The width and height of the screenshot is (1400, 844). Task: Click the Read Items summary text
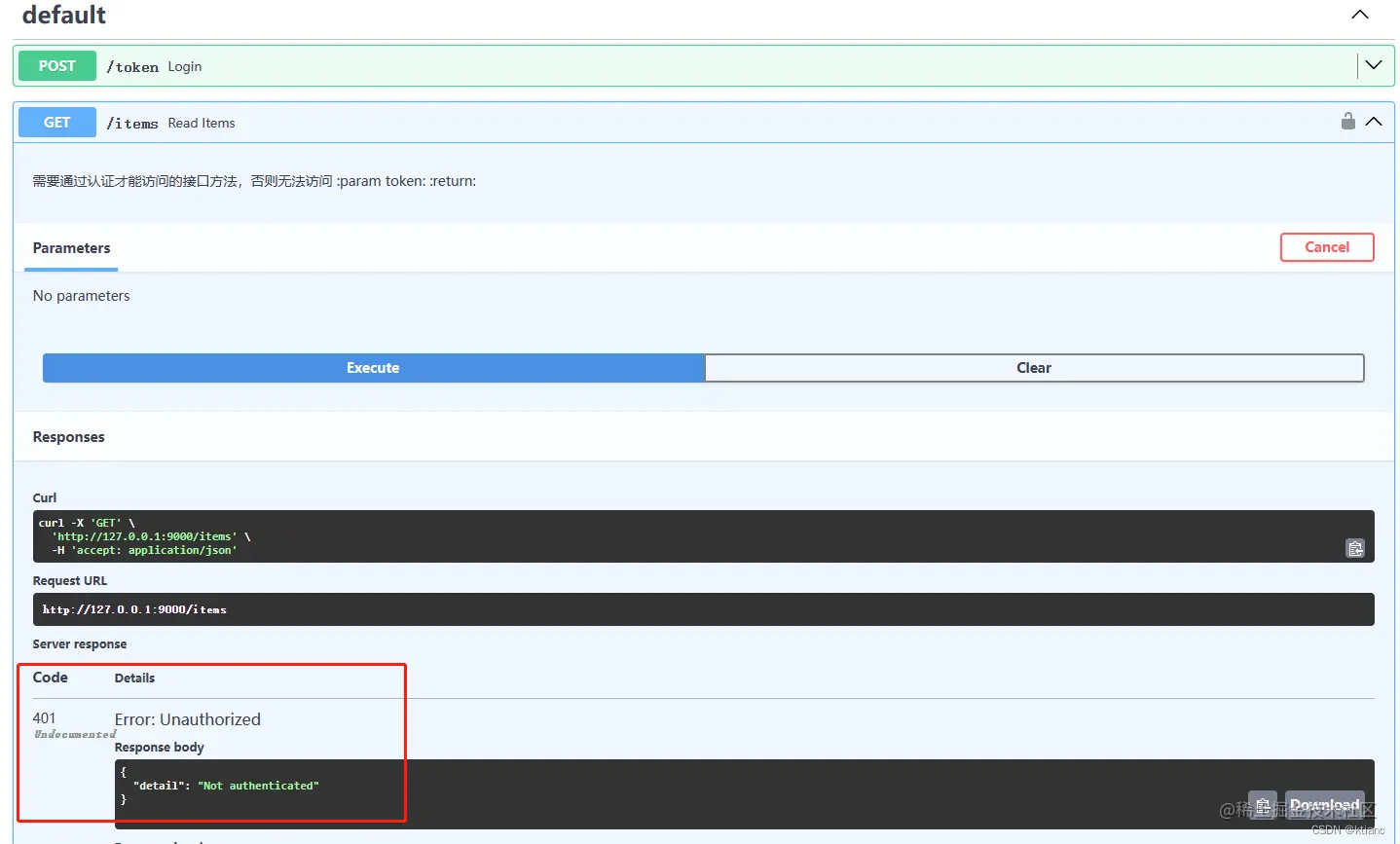[202, 123]
